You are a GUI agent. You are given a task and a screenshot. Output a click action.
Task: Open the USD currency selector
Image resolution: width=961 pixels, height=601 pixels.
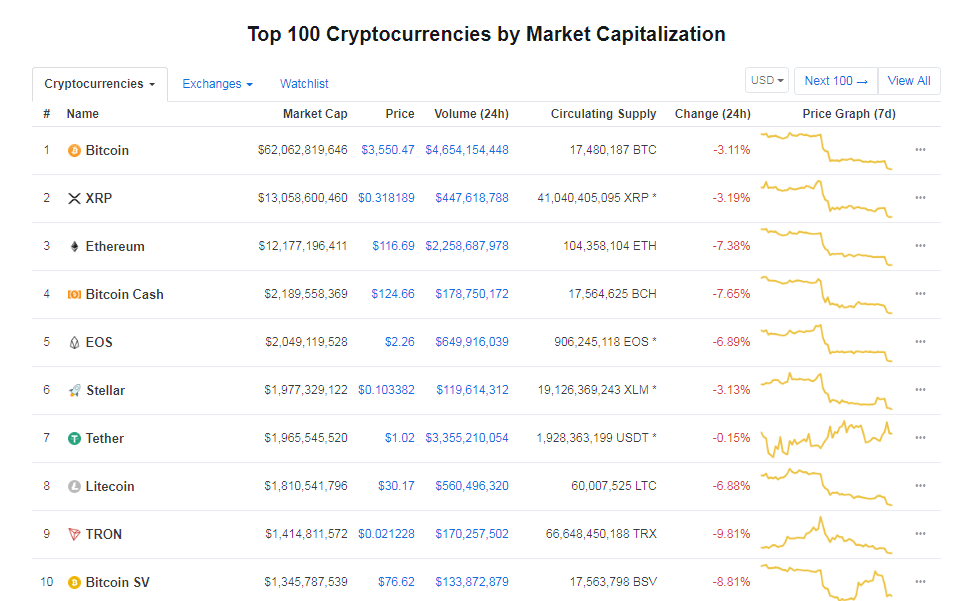[x=767, y=81]
